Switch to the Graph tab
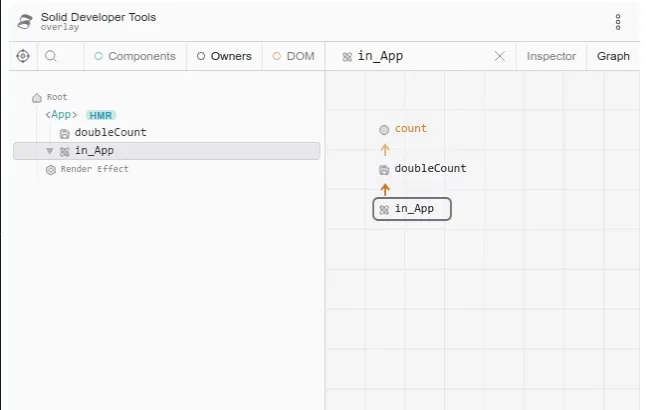Viewport: 648px width, 410px height. (613, 56)
